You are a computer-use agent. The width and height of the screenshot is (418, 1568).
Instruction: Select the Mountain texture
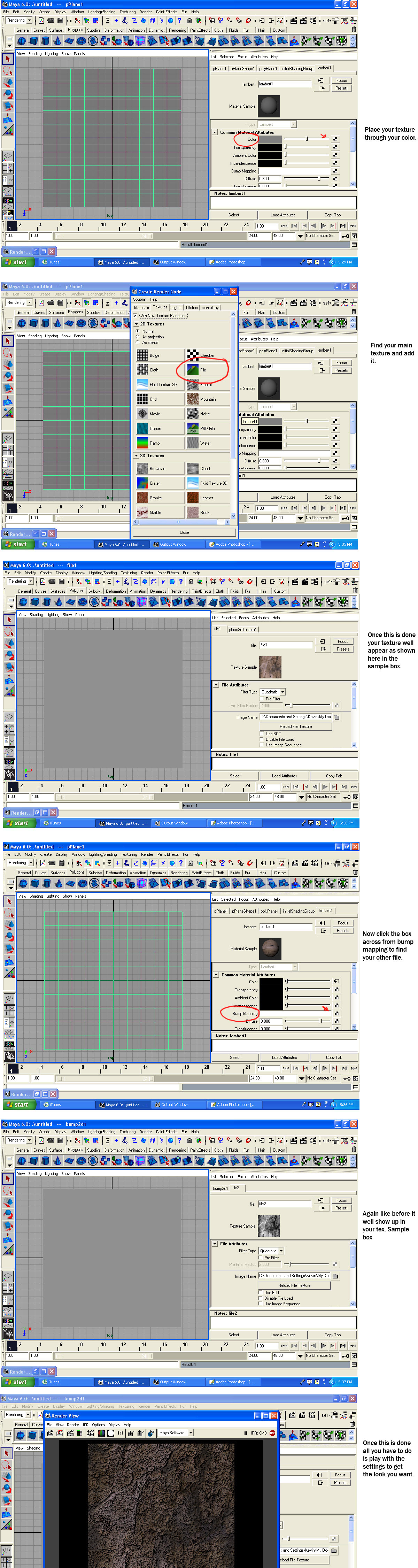tap(208, 399)
